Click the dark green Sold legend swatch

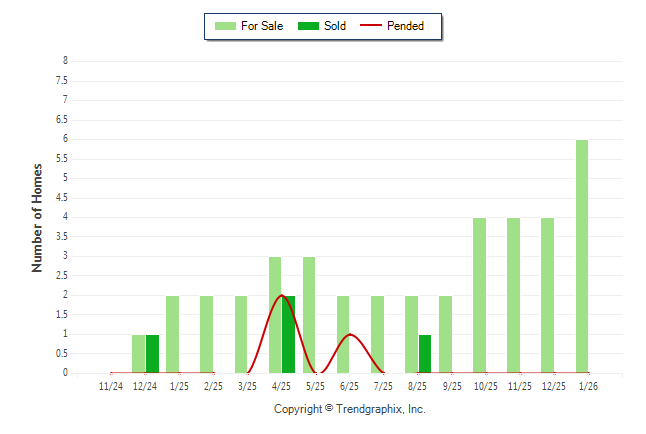308,26
